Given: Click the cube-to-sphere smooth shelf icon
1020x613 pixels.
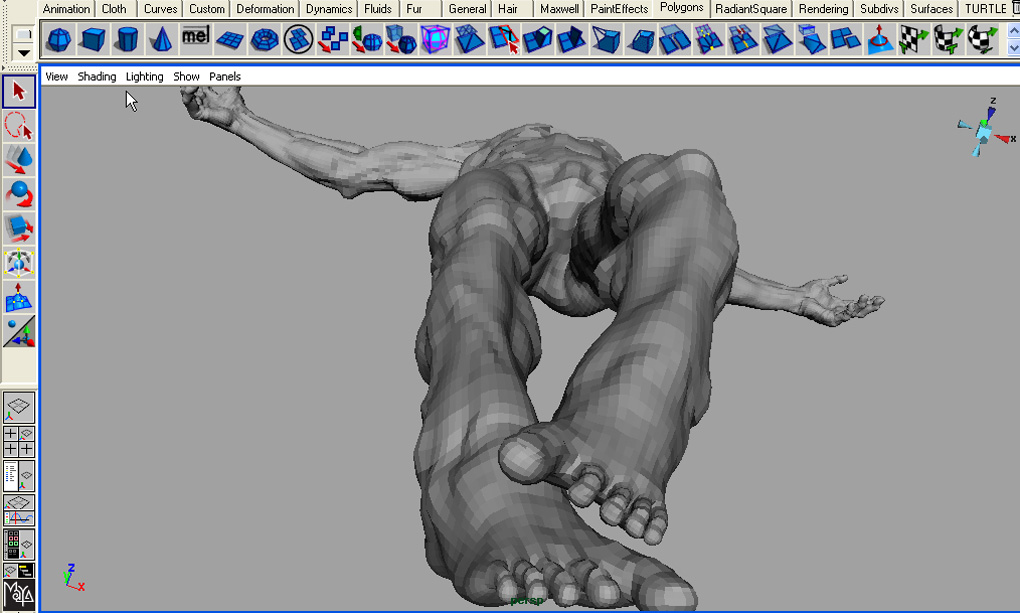Looking at the screenshot, I should [x=401, y=39].
